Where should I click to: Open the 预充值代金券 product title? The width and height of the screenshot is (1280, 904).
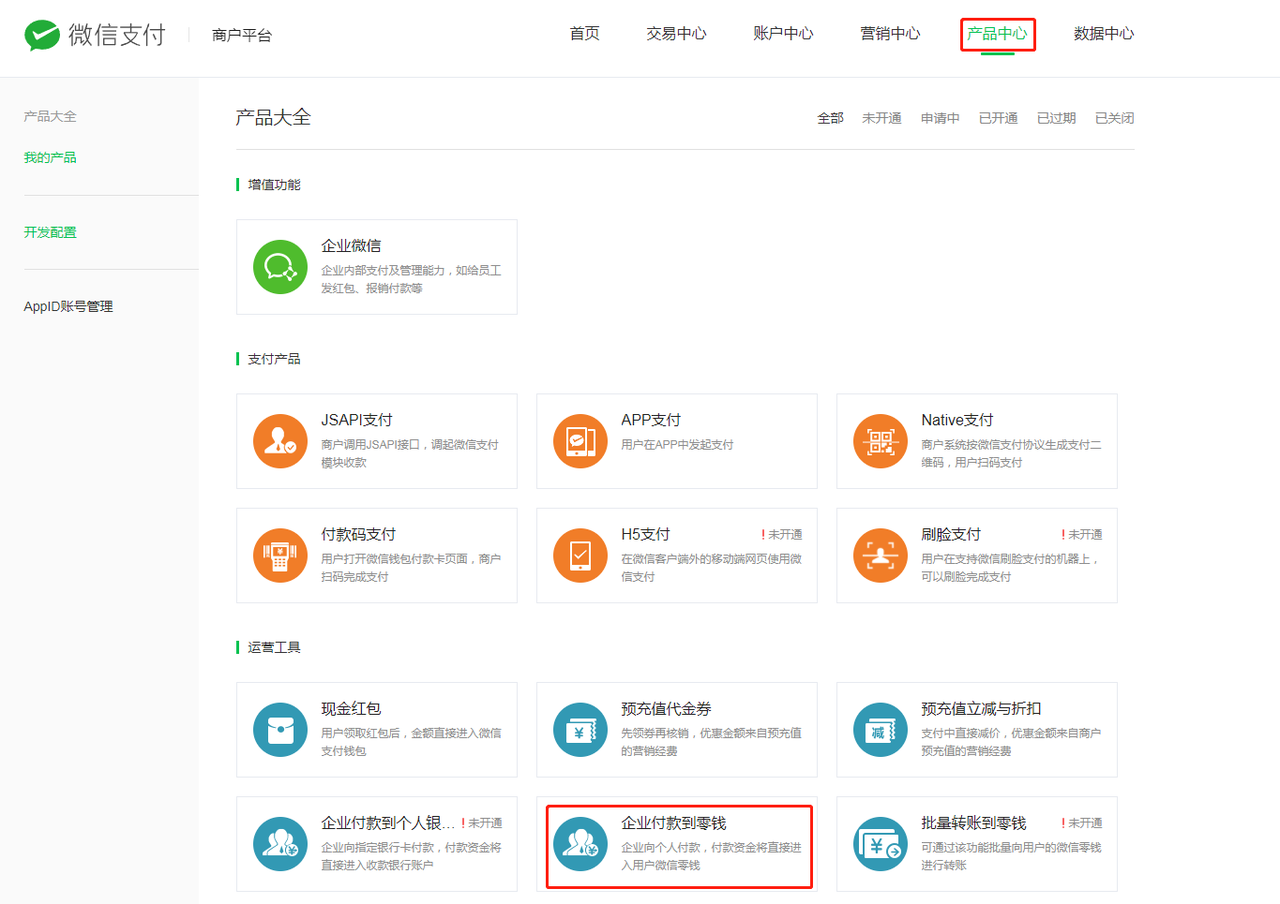pos(666,709)
